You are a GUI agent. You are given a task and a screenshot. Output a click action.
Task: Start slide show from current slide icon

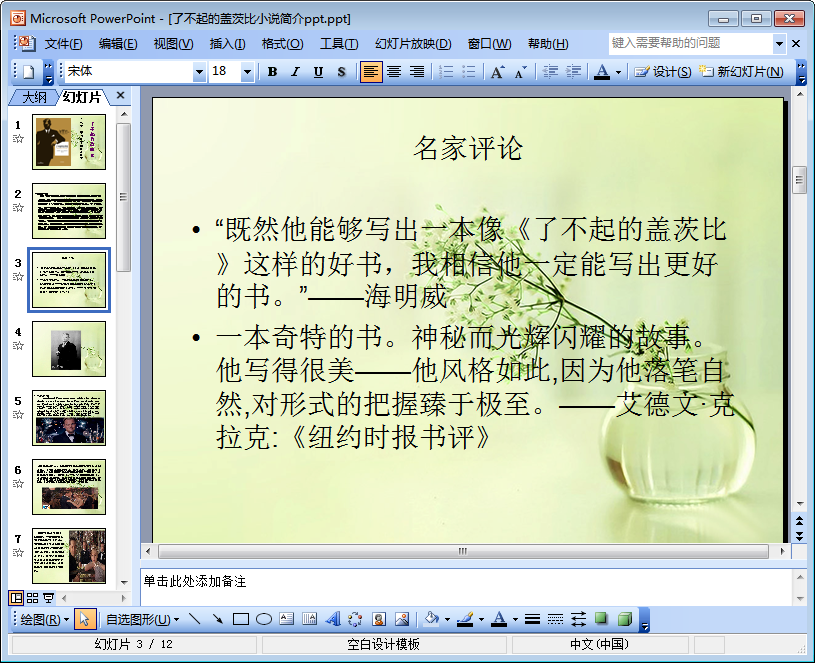(48, 598)
